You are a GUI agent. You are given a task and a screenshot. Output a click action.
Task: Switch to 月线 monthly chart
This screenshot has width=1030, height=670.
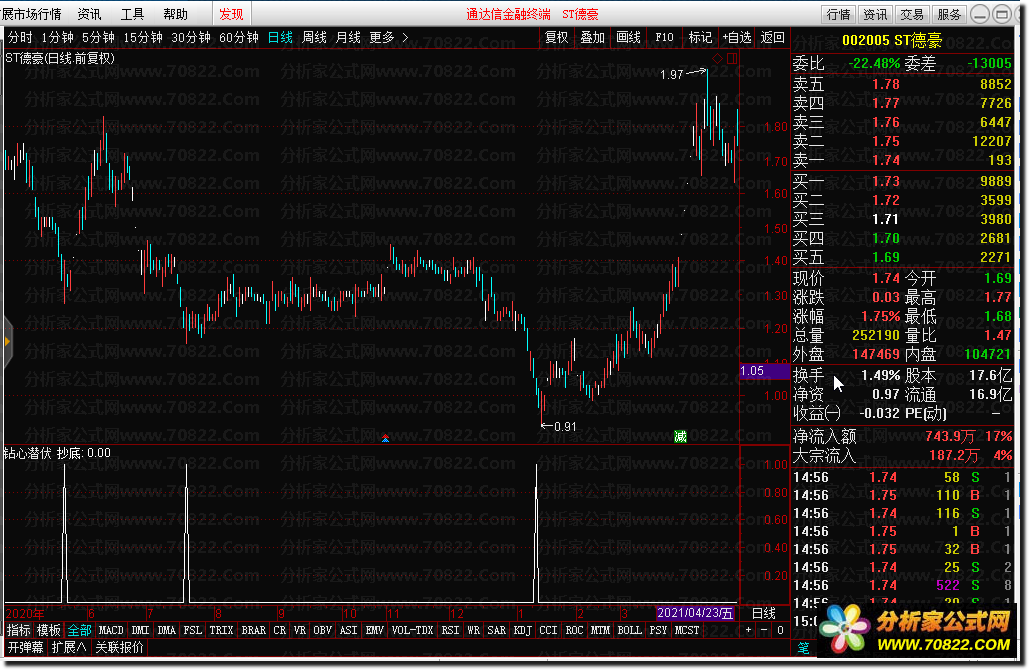[348, 37]
